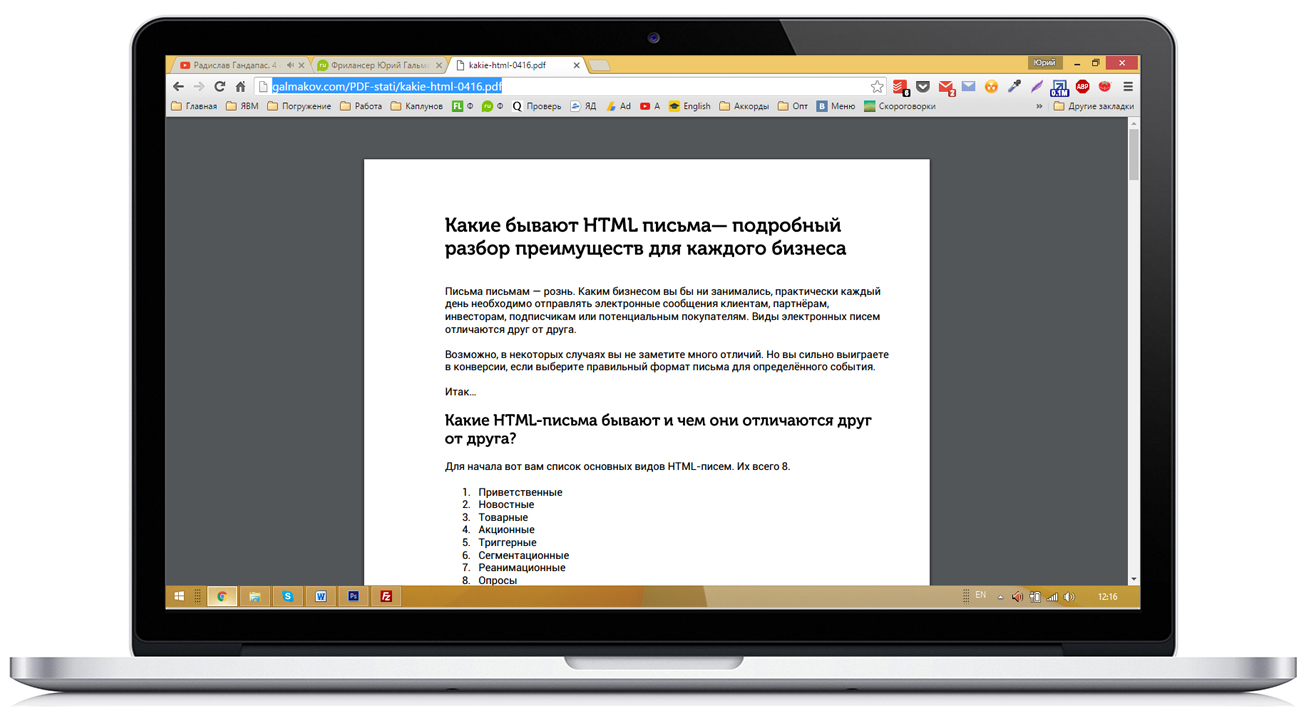Viewport: 1310px width, 707px height.
Task: Show hidden bookmarks with the » chevron
Action: click(x=1039, y=106)
